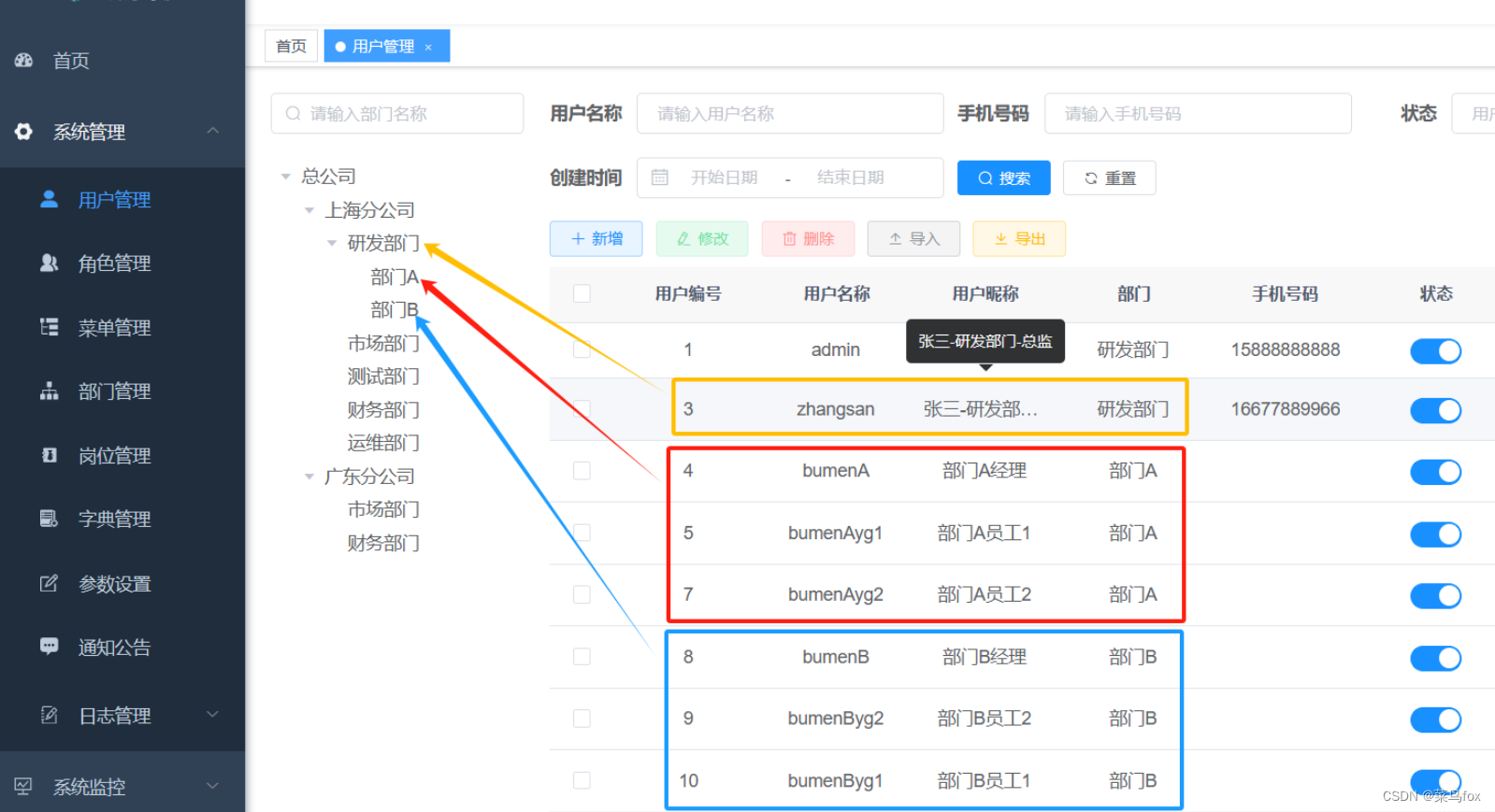Select 测试部门 in the department tree
1495x812 pixels.
[383, 377]
